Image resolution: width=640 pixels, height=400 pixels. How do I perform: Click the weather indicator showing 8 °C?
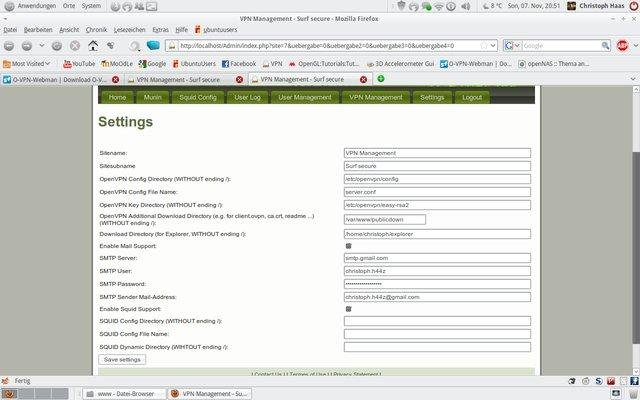click(492, 6)
